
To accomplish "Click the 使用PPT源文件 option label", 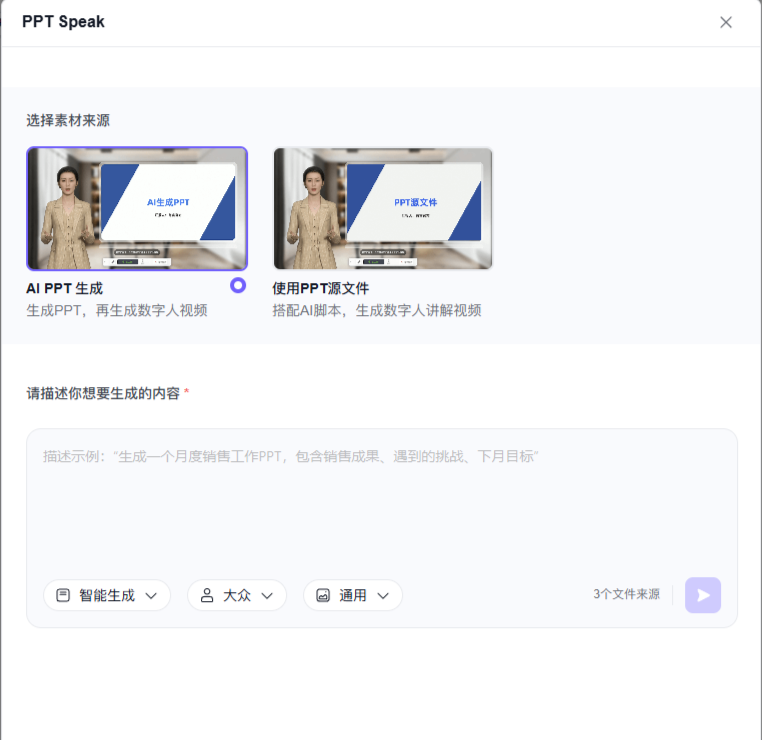I will click(x=321, y=288).
